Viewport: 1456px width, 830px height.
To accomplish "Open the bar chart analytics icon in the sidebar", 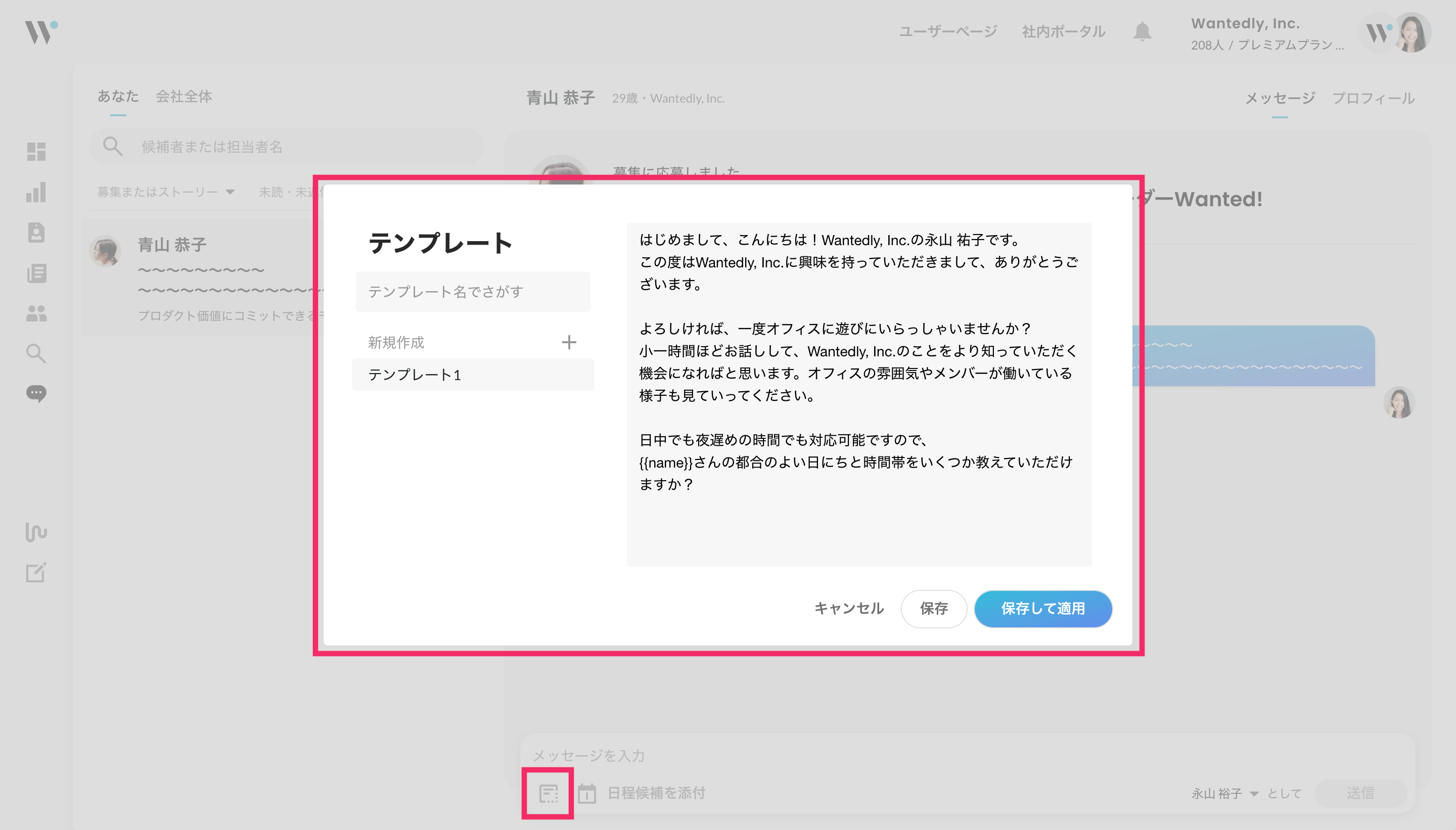I will 36,192.
